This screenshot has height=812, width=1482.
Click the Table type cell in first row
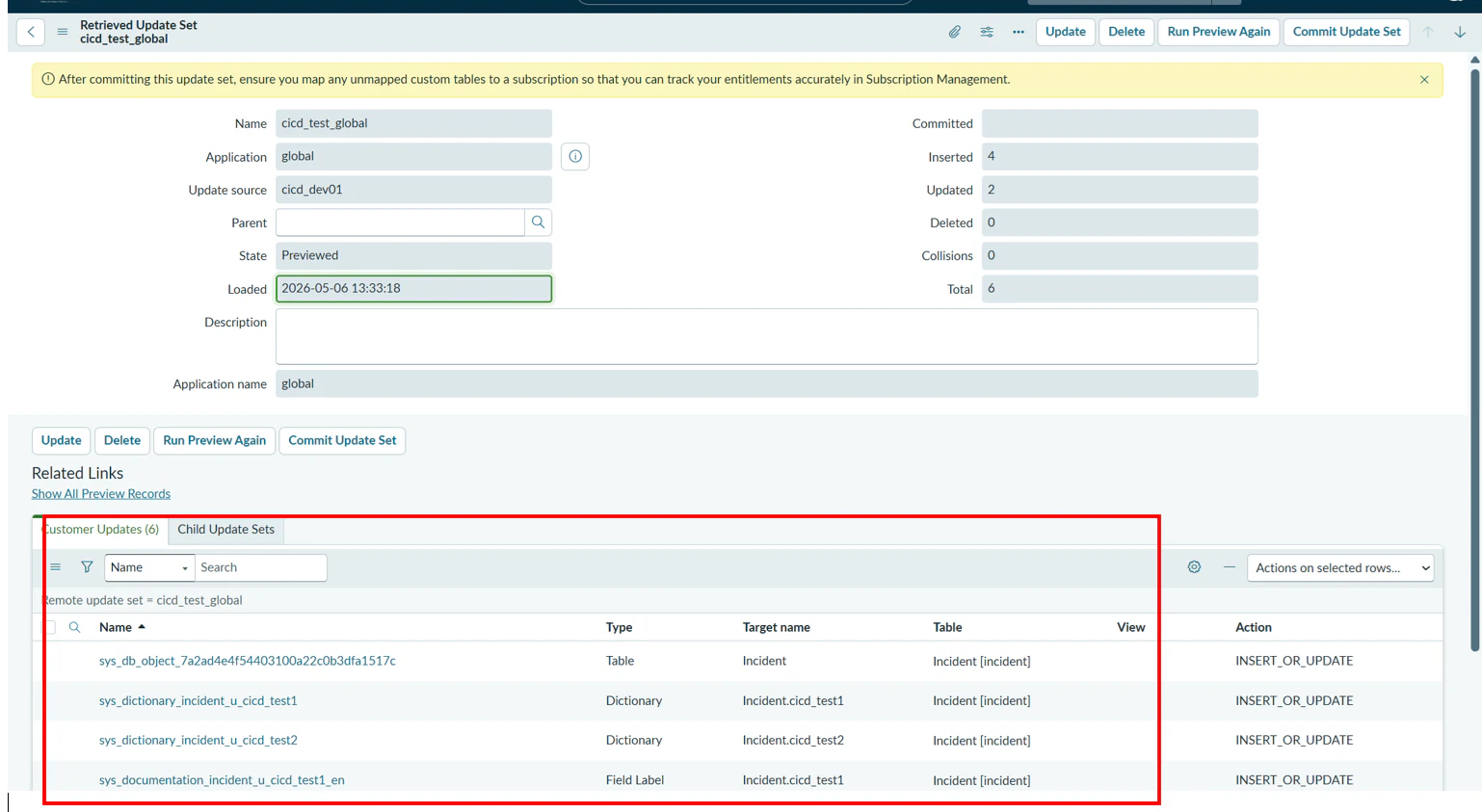(621, 661)
